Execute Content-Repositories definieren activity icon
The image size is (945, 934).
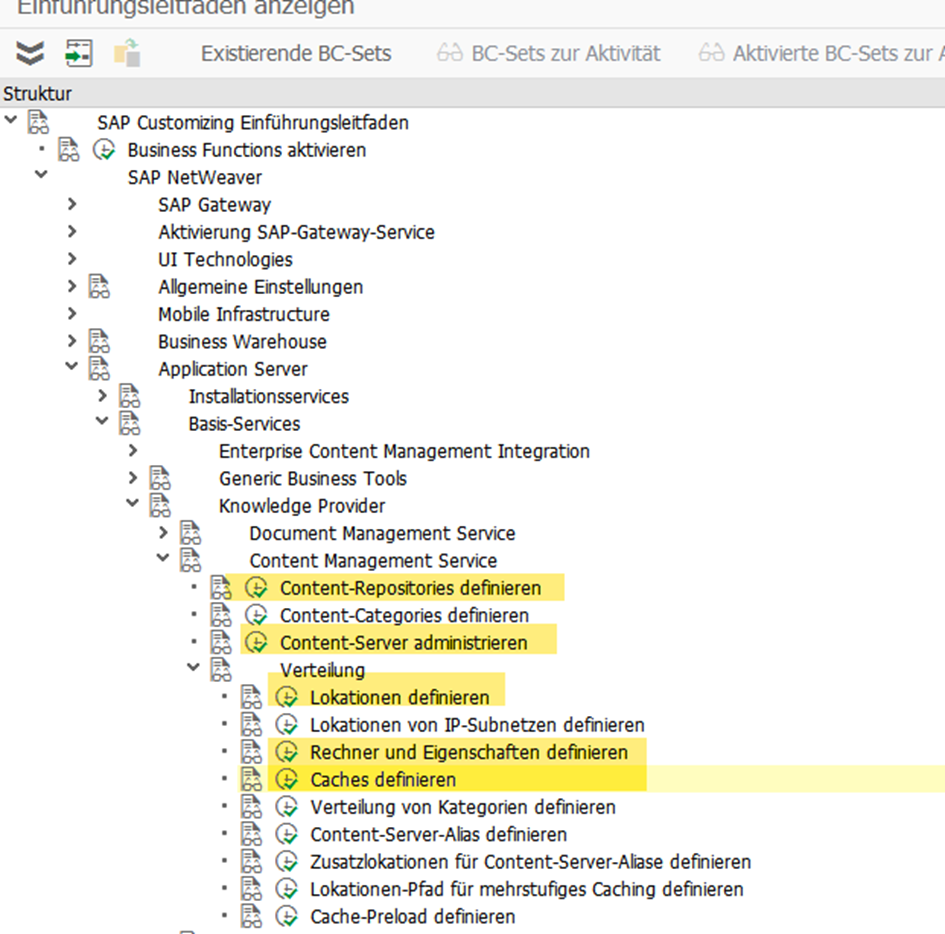click(257, 588)
